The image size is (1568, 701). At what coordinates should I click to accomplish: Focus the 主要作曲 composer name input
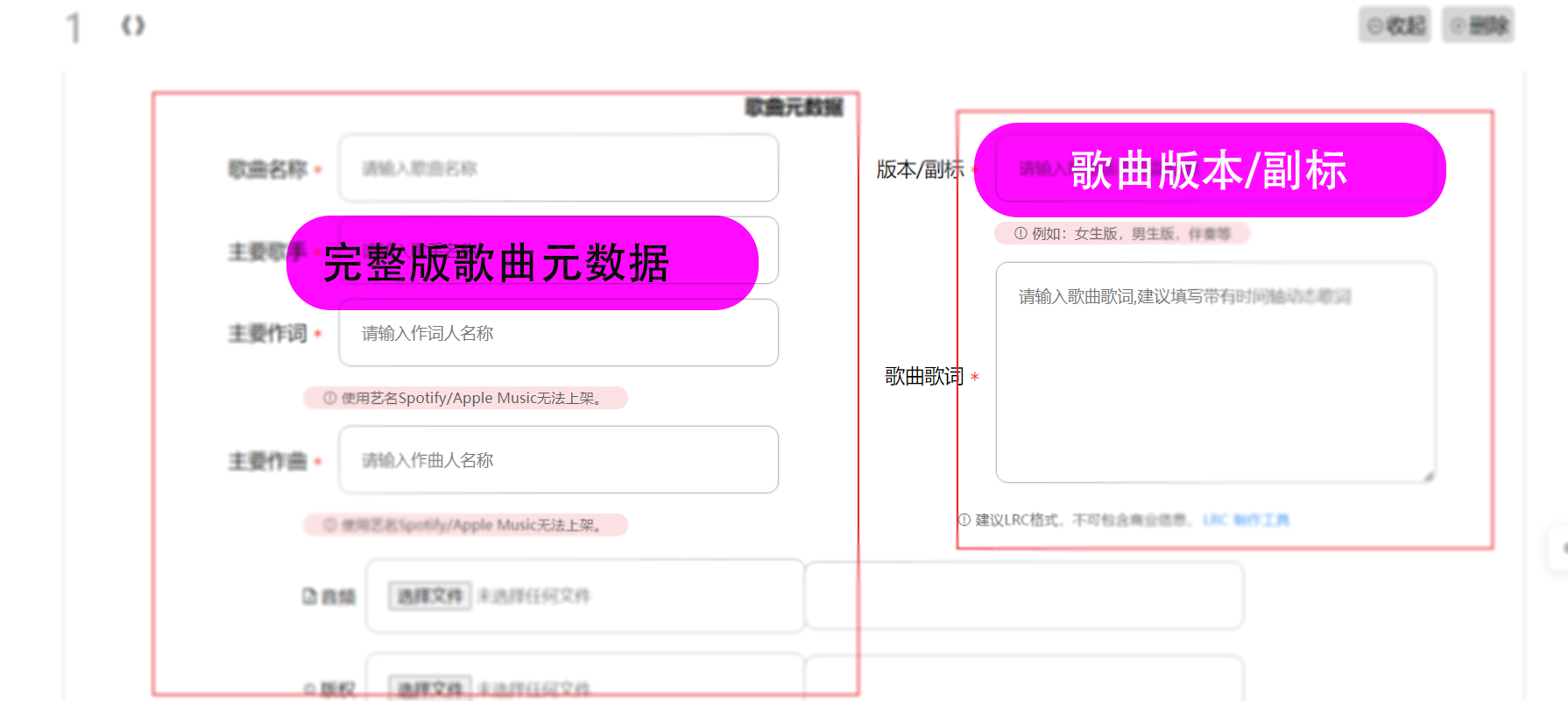(559, 460)
